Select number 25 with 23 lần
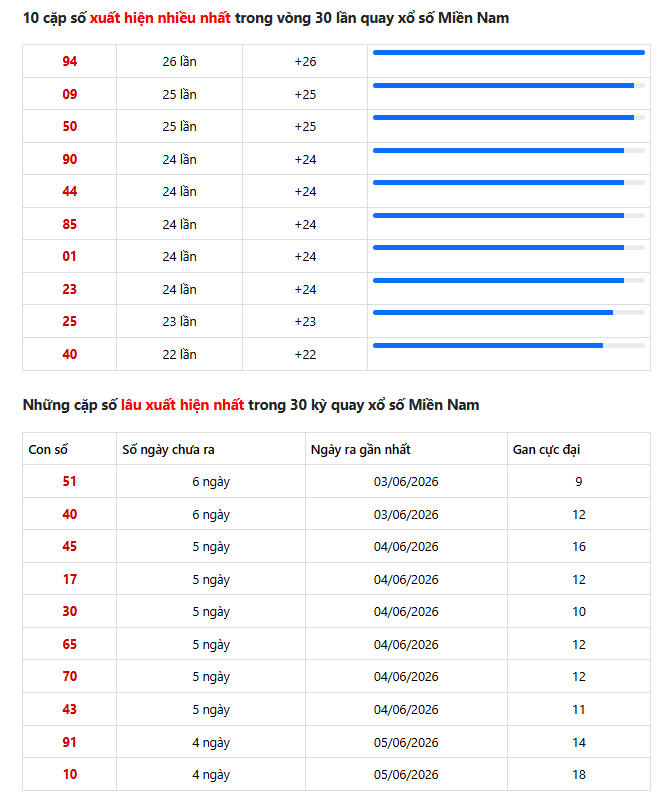The image size is (663, 801). tap(69, 321)
